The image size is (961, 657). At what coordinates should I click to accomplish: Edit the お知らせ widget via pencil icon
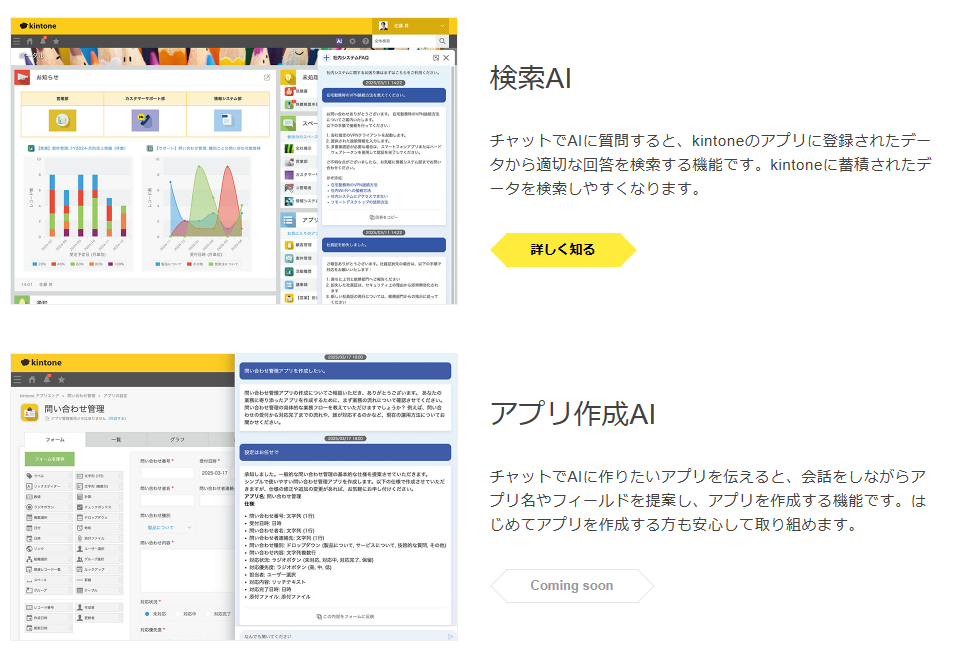point(267,77)
